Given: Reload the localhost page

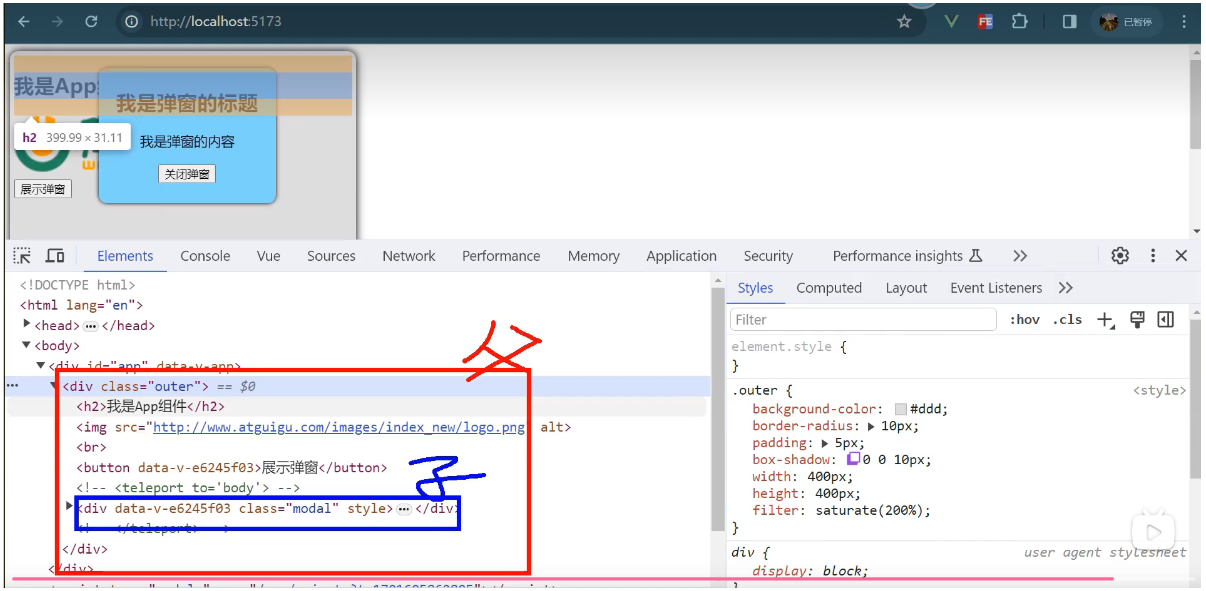Looking at the screenshot, I should click(x=91, y=21).
